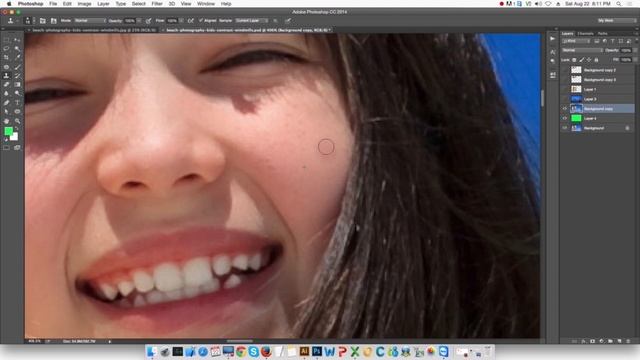Select the Horizontal Type tool
Screen dimensions: 640x360
click(x=17, y=102)
